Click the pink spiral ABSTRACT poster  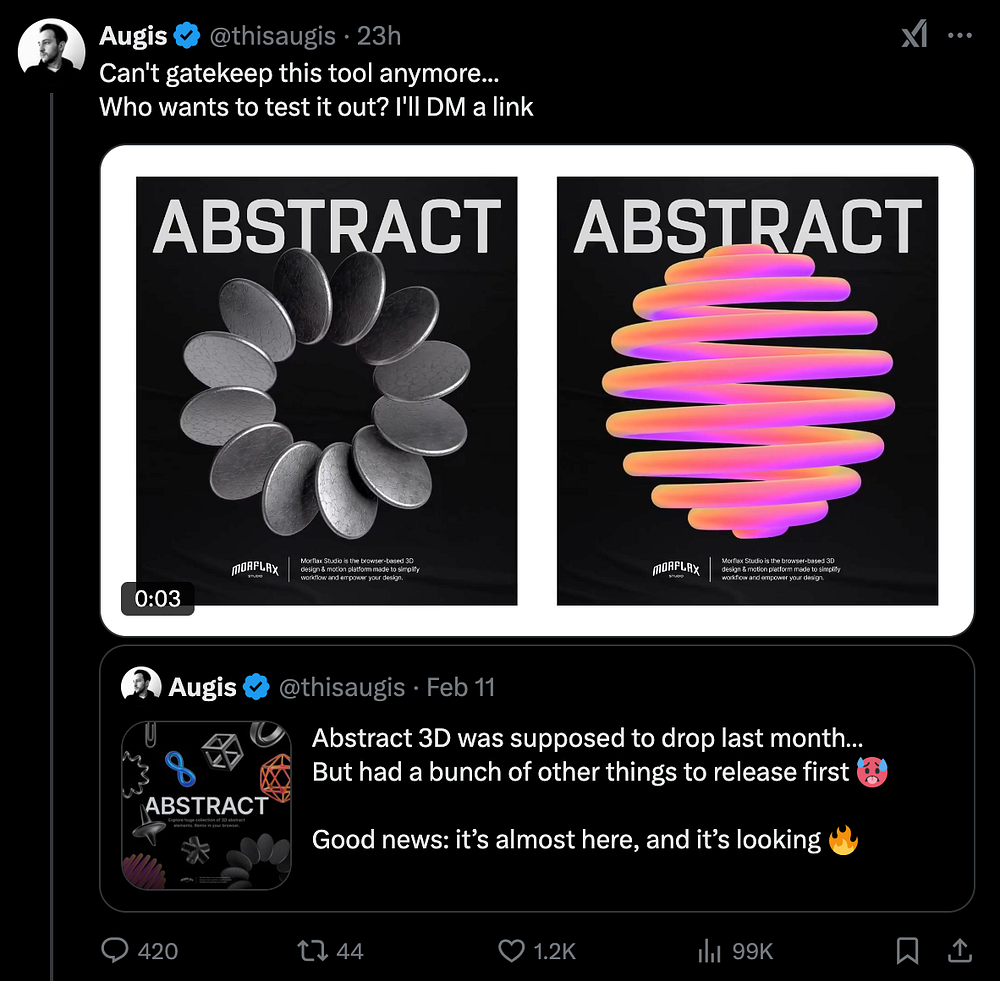point(747,391)
